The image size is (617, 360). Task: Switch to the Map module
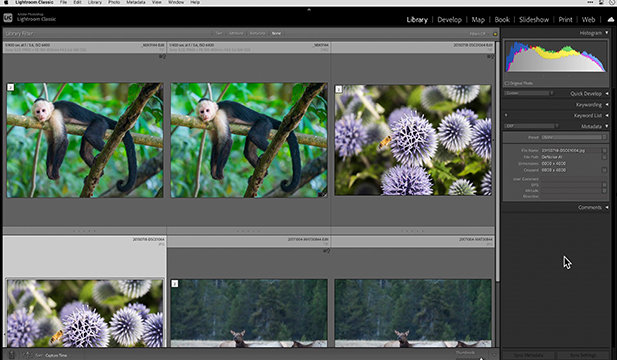[x=478, y=20]
